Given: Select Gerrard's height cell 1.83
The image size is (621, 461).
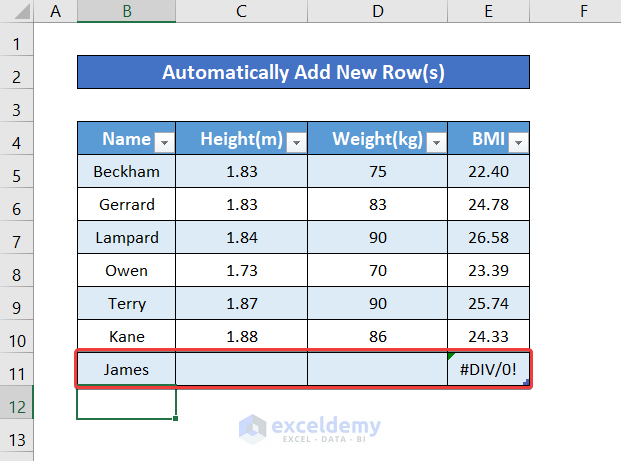Looking at the screenshot, I should pos(242,204).
